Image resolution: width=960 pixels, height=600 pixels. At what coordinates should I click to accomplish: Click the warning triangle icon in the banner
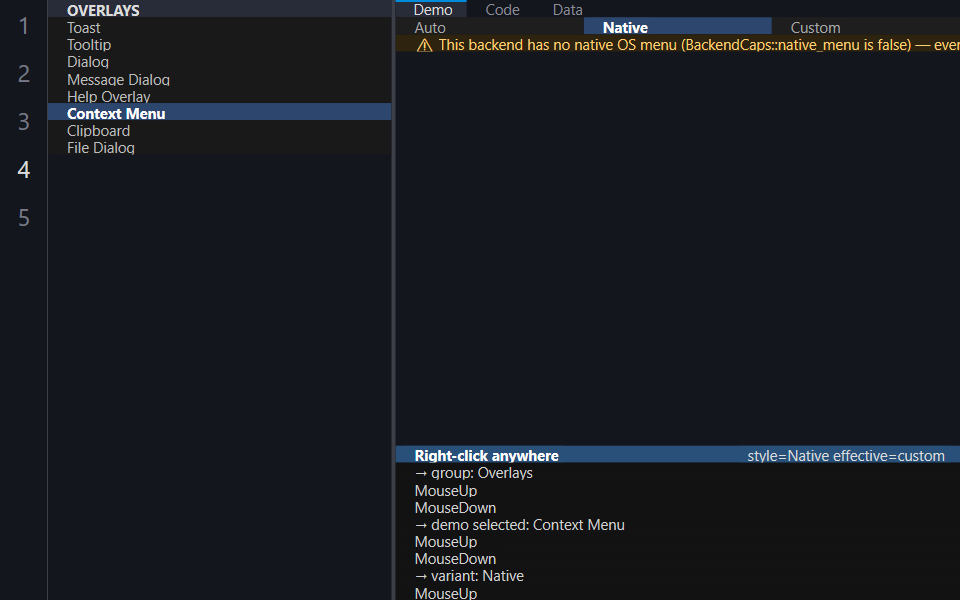pyautogui.click(x=424, y=45)
